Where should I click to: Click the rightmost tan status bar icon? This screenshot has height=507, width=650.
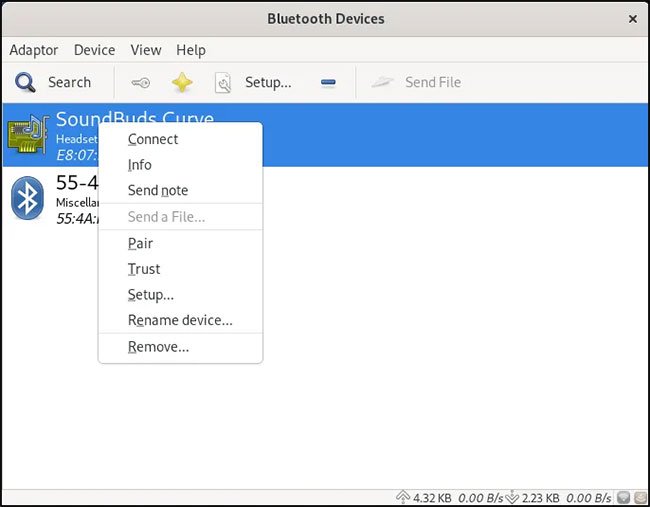click(x=640, y=497)
